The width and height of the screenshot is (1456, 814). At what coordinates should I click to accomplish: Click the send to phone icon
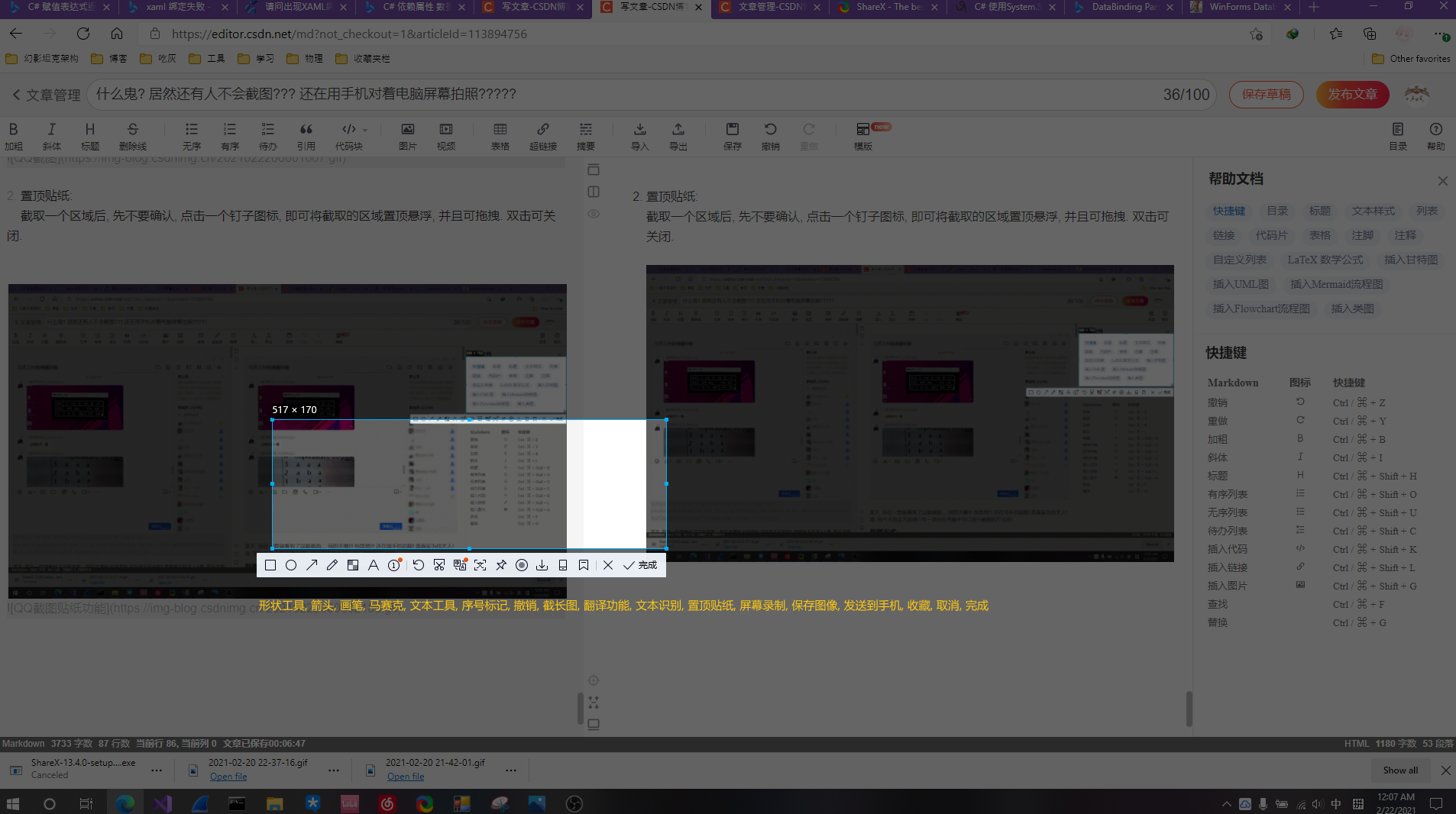[563, 565]
